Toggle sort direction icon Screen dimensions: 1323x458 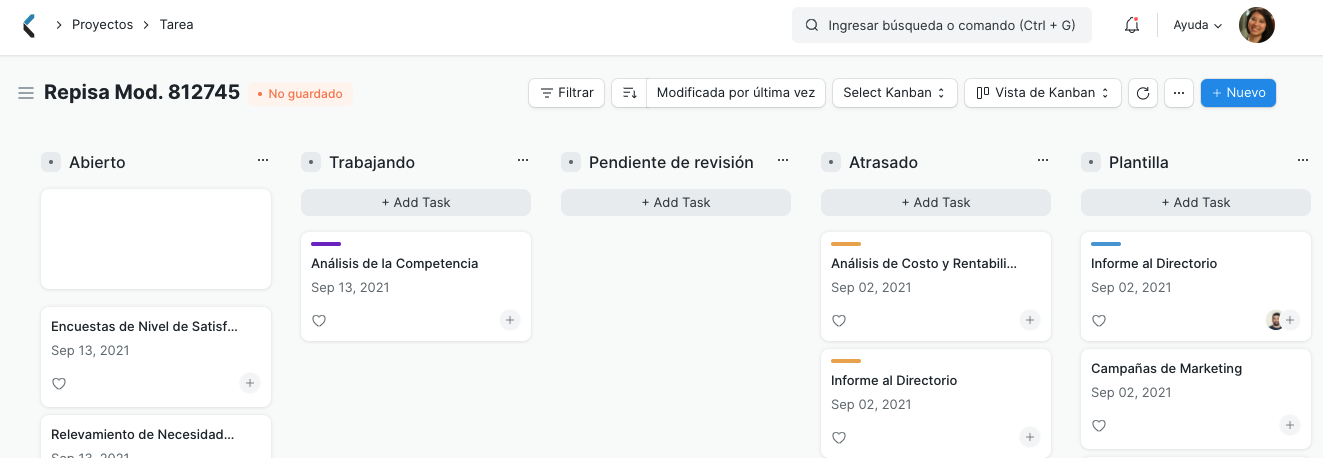630,93
